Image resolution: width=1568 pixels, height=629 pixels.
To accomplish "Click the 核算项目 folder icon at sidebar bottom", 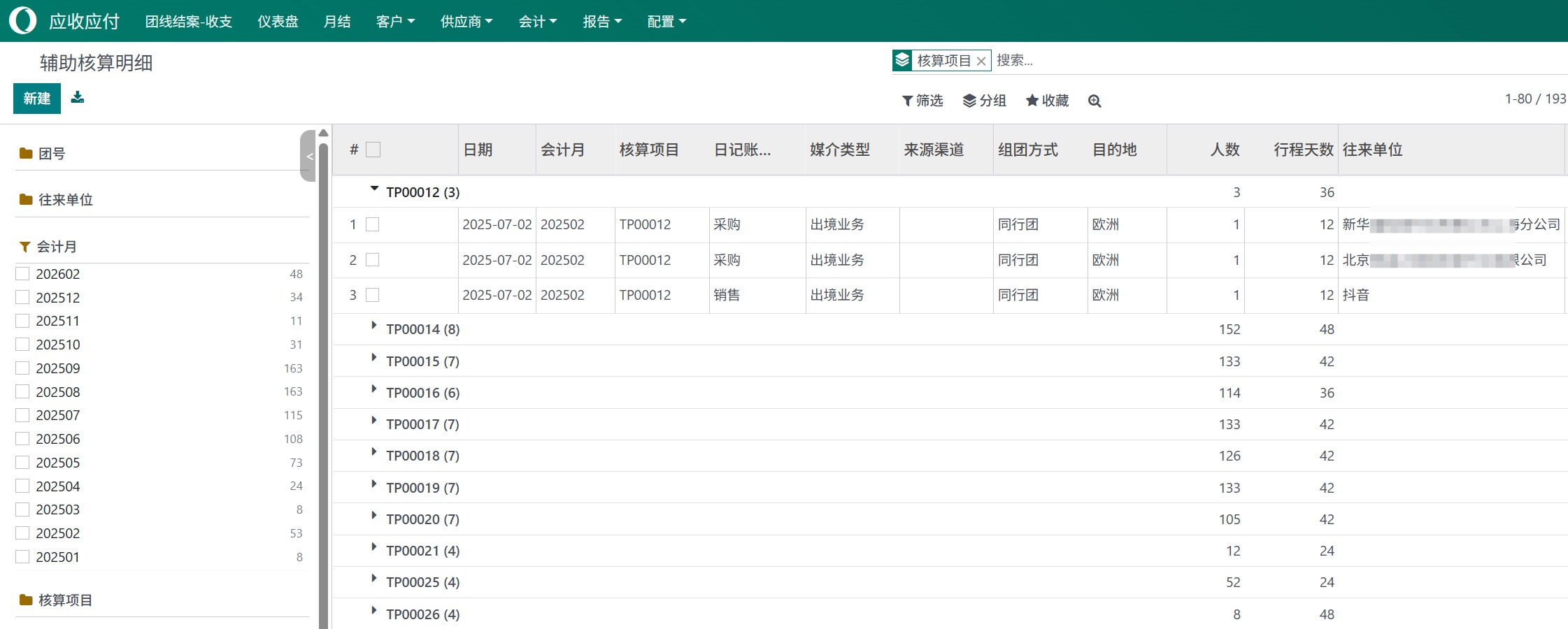I will 25,600.
